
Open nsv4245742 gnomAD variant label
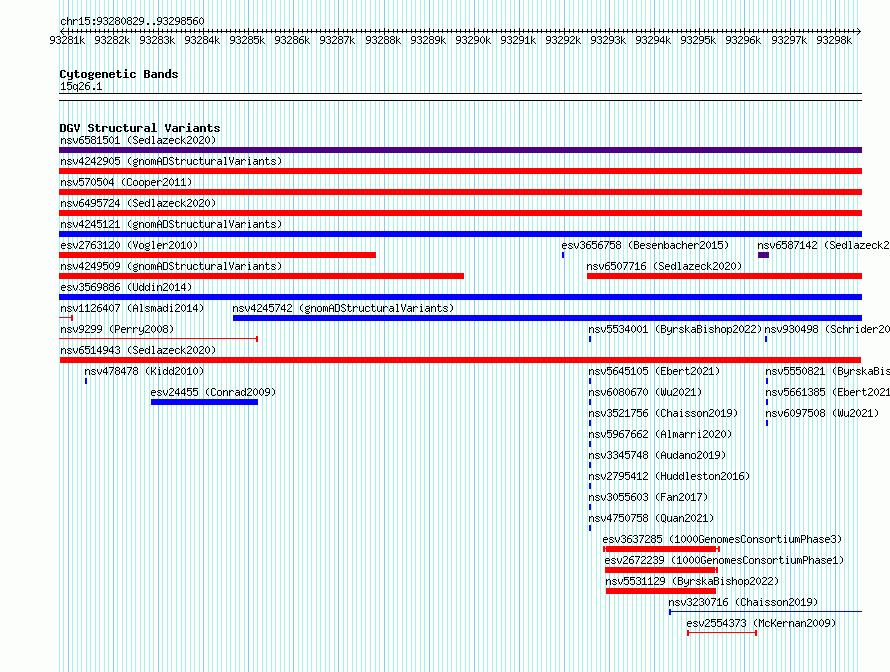click(x=343, y=308)
